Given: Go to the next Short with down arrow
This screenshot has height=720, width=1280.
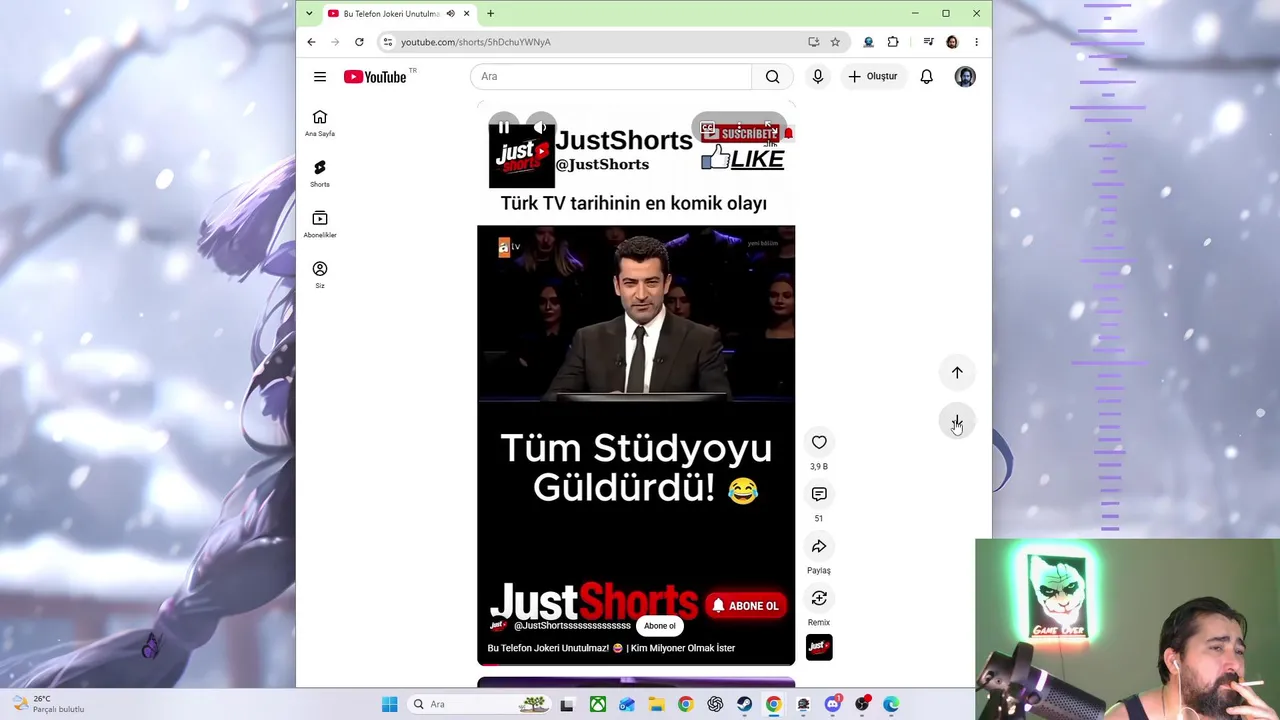Looking at the screenshot, I should point(957,422).
